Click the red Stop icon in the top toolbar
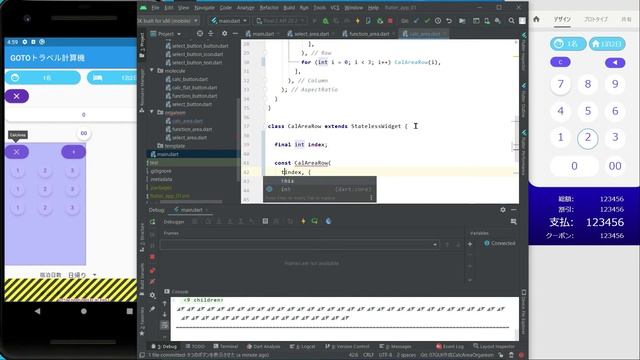The height and width of the screenshot is (360, 640). pos(390,21)
